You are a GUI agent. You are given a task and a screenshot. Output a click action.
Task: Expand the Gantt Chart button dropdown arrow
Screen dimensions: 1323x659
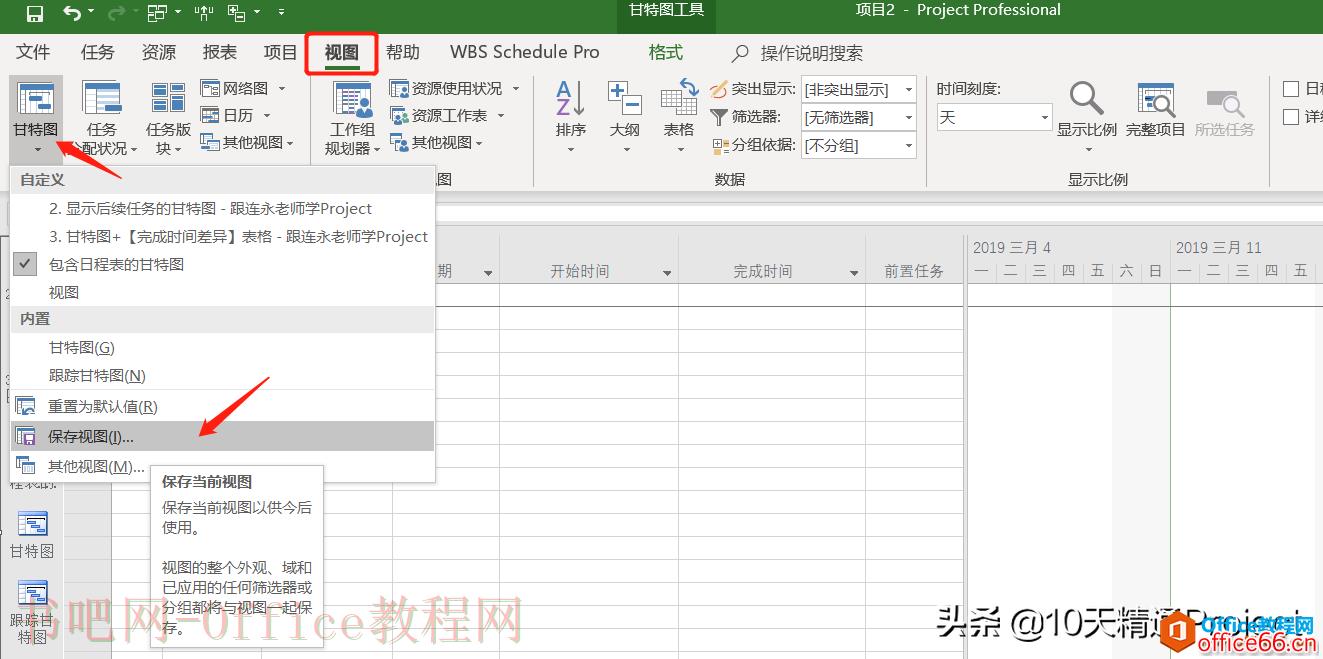click(x=36, y=150)
